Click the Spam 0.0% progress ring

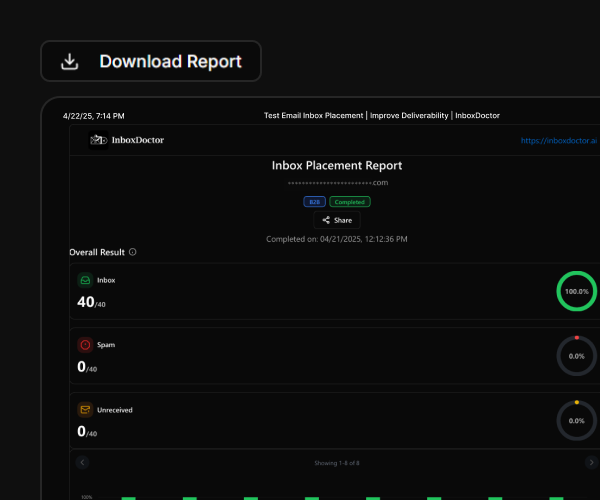(x=577, y=356)
